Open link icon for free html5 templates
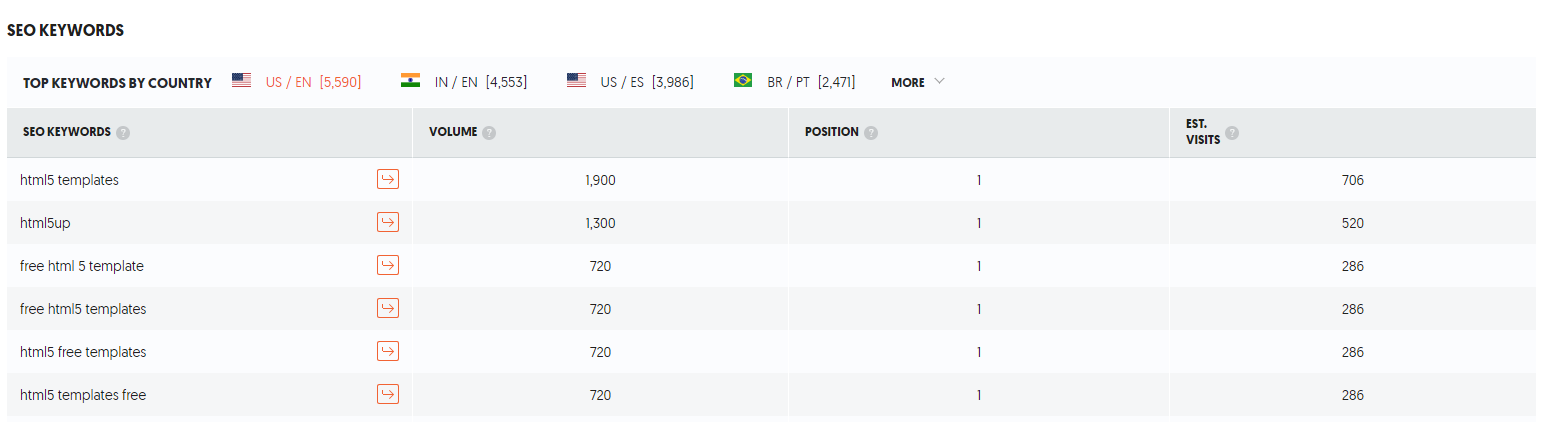Screen dimensions: 1550x422 (388, 309)
